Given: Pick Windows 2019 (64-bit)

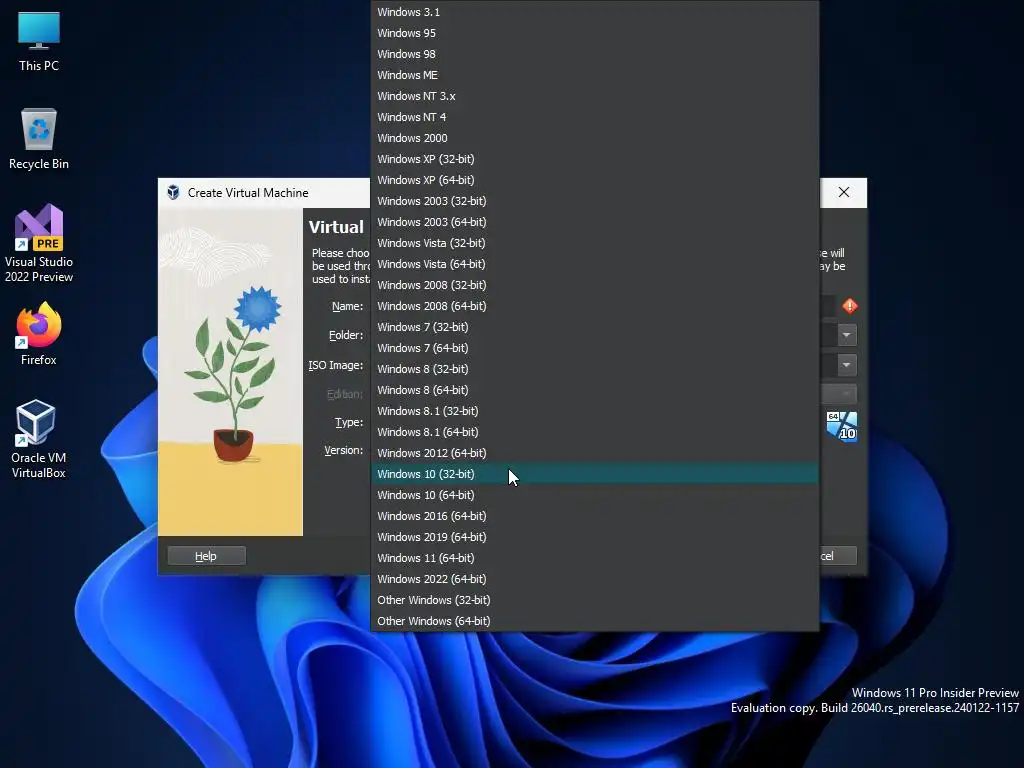Looking at the screenshot, I should click(x=595, y=537).
